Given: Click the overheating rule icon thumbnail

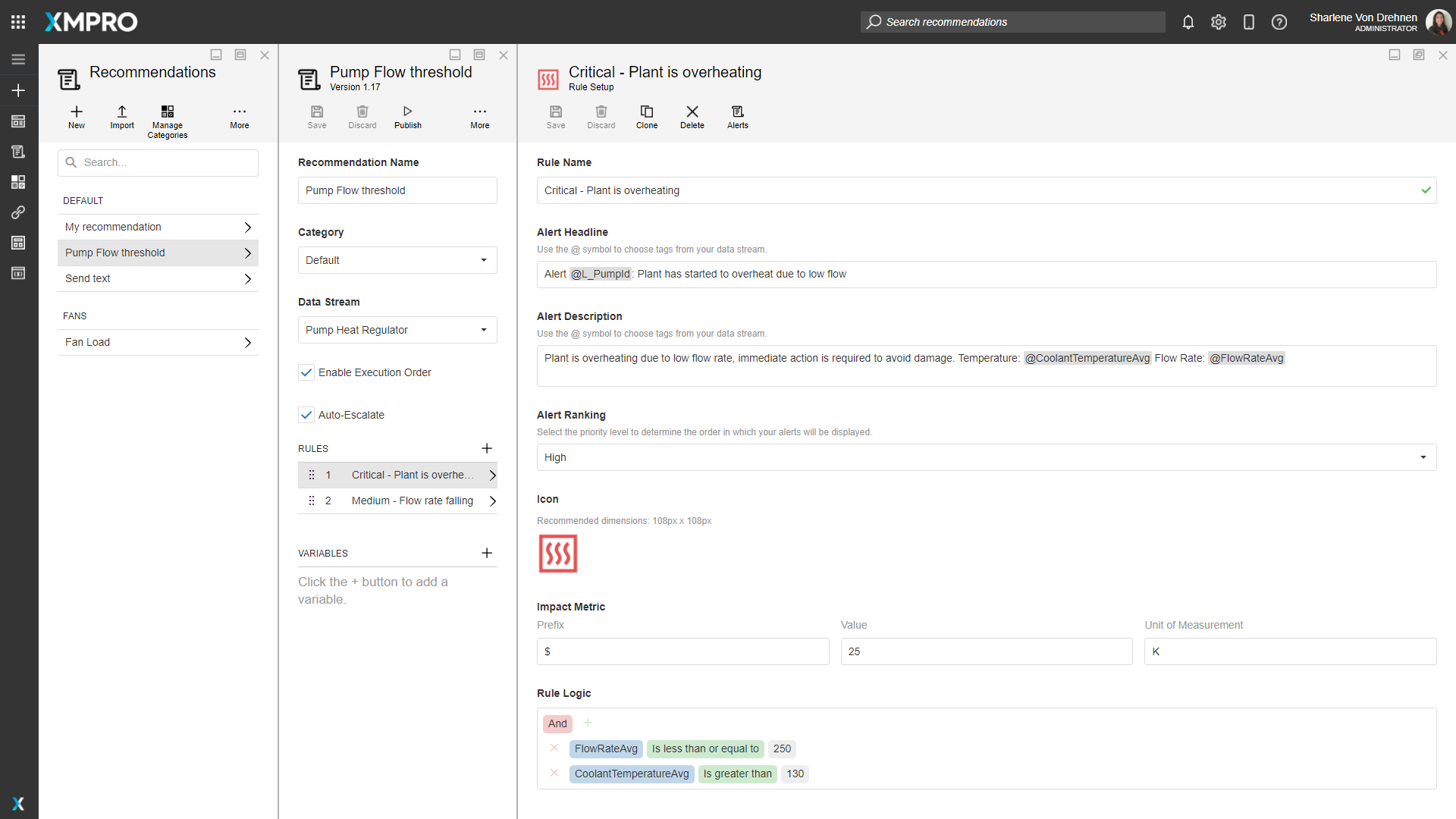Looking at the screenshot, I should 557,554.
